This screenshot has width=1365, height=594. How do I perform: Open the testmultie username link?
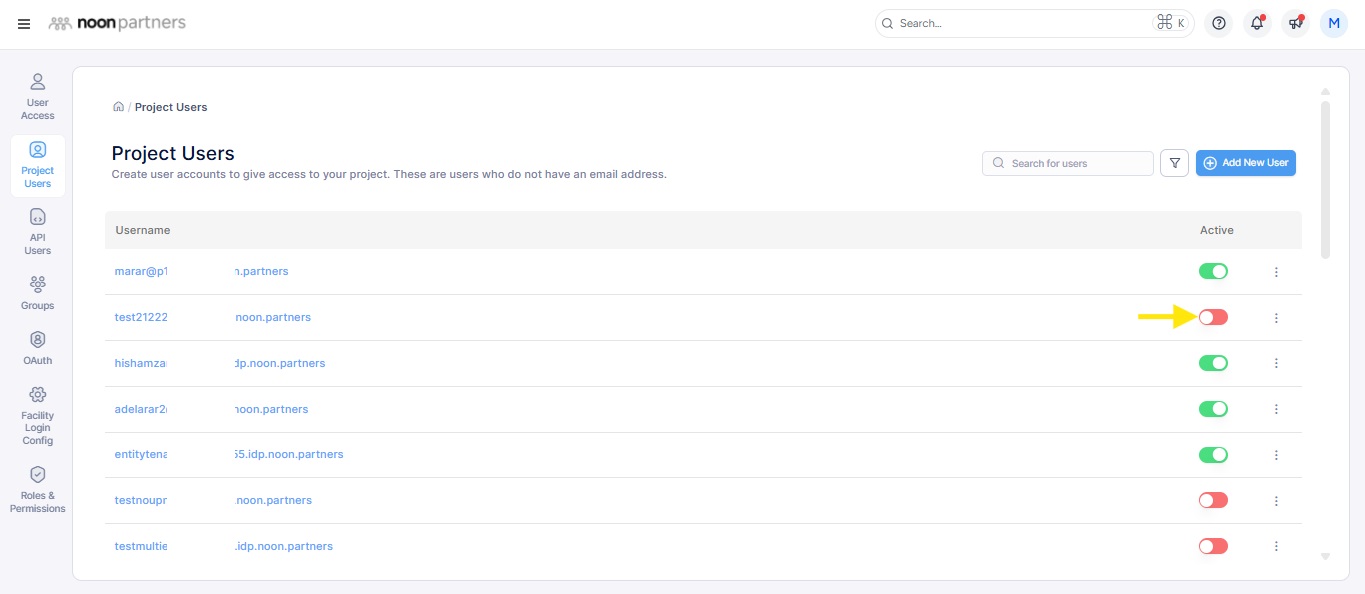141,546
